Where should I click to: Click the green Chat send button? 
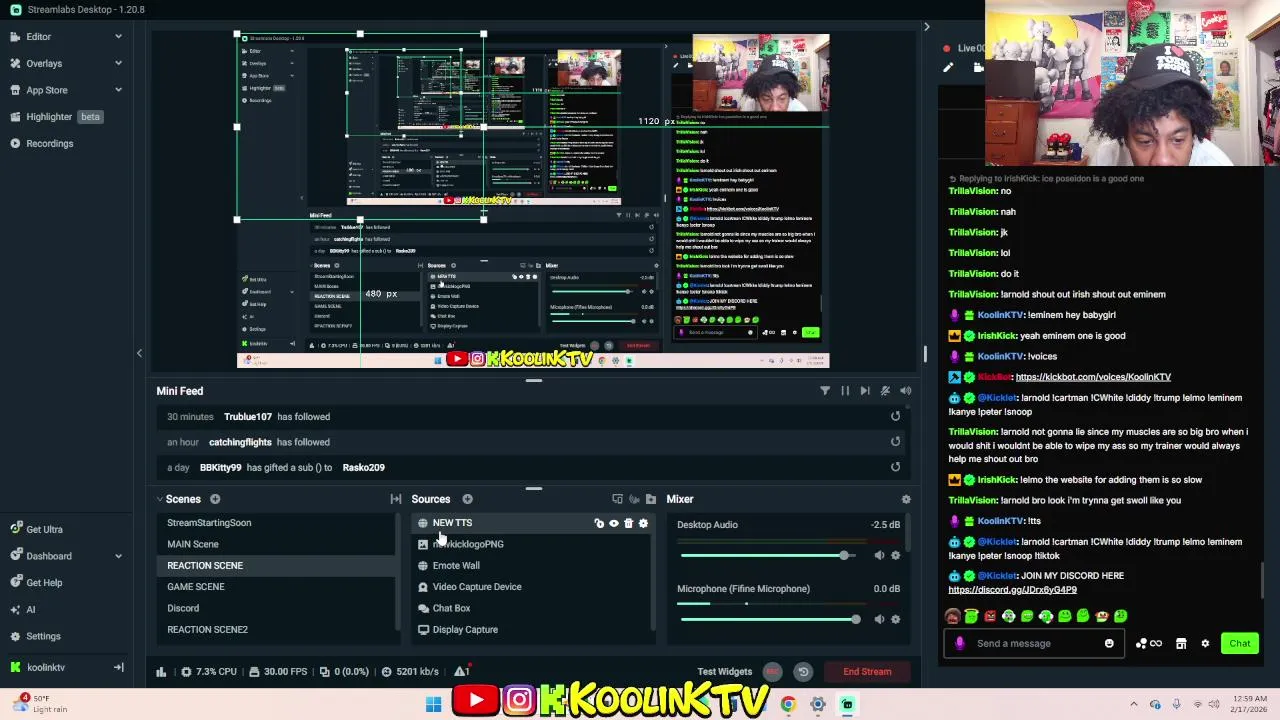click(x=1239, y=644)
